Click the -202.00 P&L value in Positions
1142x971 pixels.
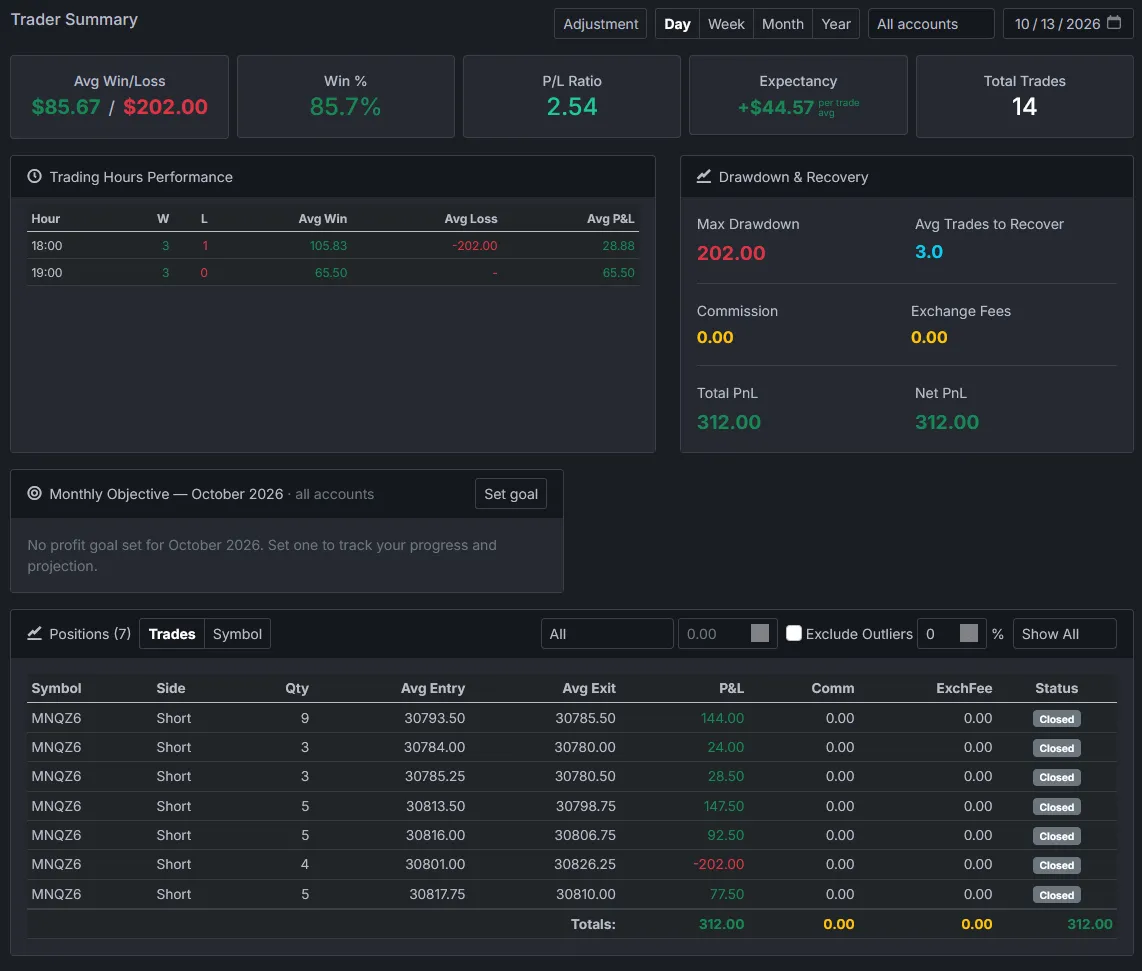coord(719,865)
